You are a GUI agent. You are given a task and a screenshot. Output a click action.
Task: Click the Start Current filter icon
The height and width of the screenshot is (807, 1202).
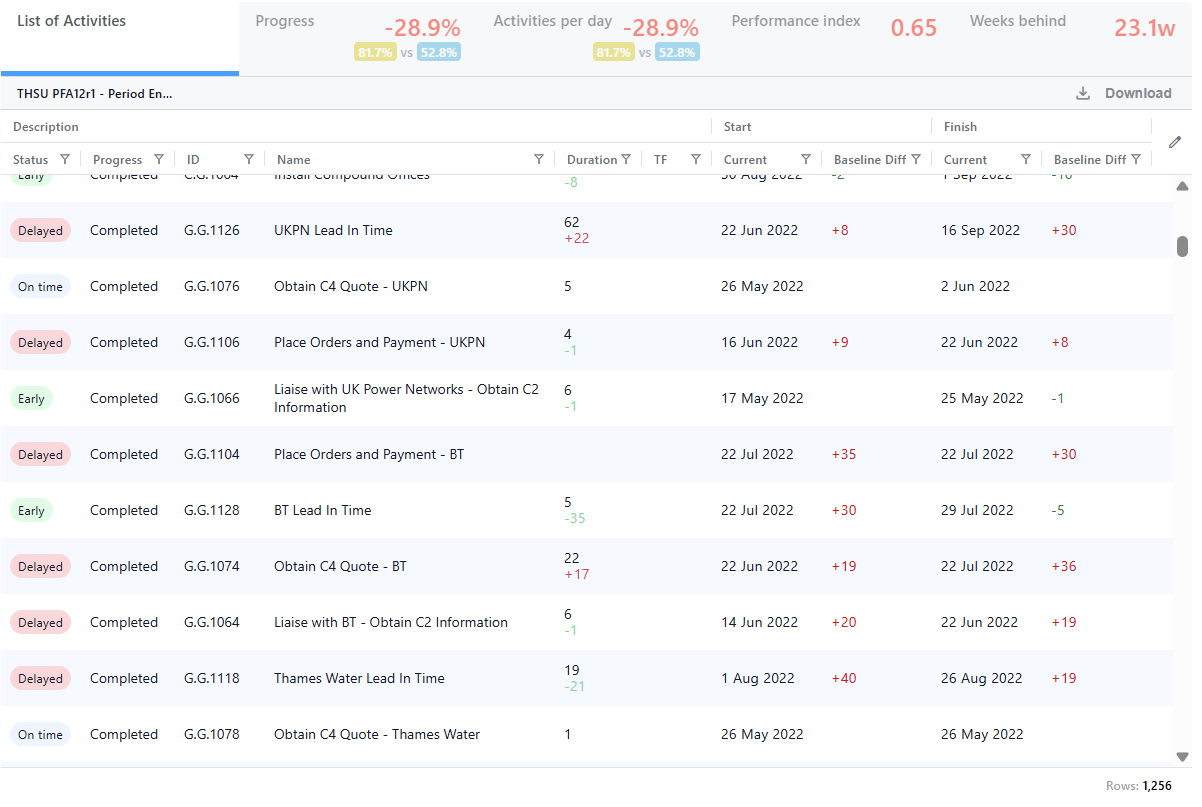806,159
